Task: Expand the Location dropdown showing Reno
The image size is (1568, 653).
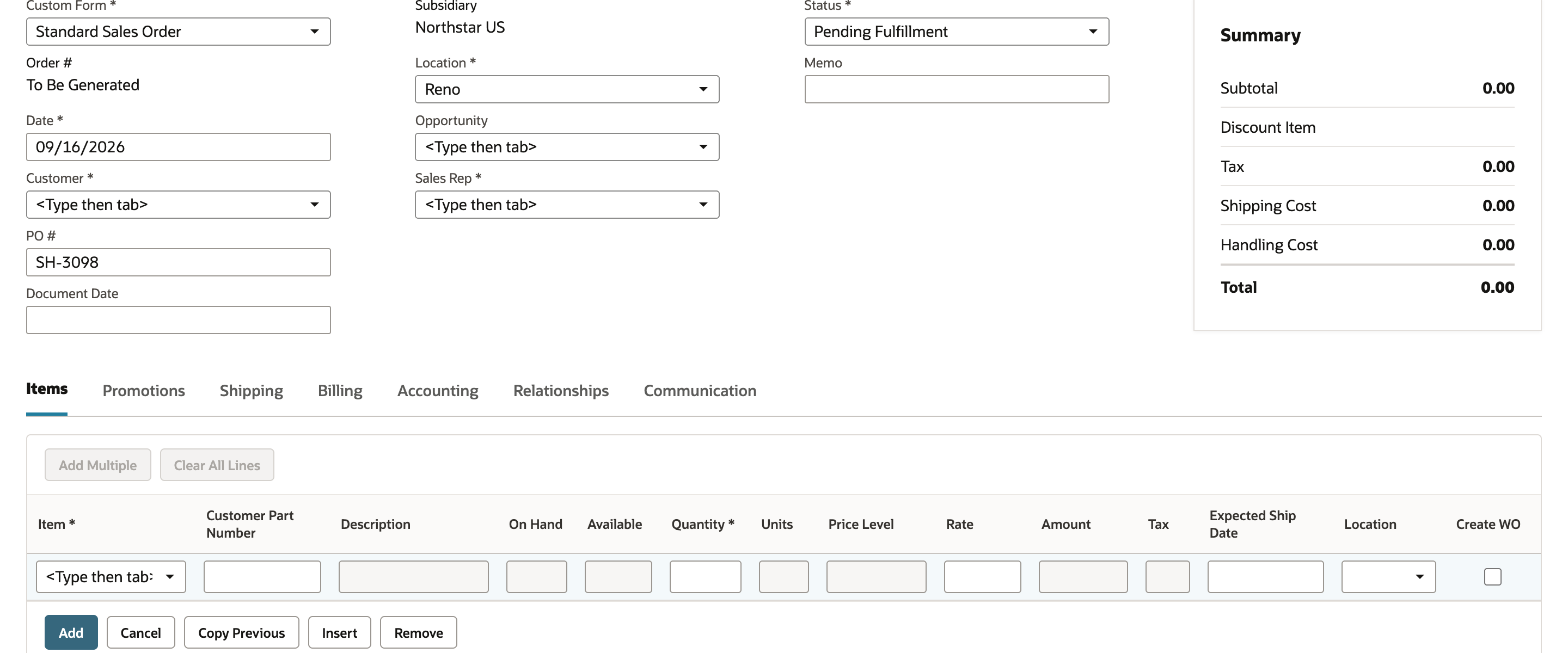Action: [567, 89]
